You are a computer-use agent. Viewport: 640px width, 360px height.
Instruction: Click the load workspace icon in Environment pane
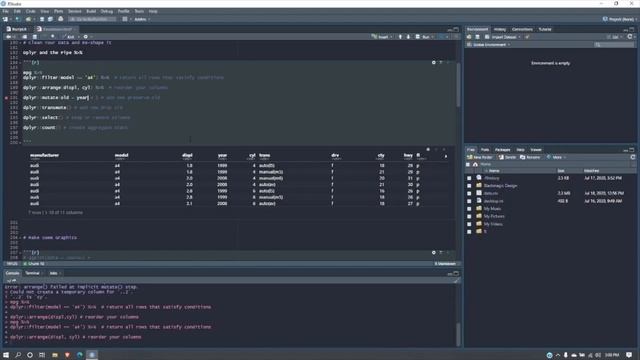(469, 37)
